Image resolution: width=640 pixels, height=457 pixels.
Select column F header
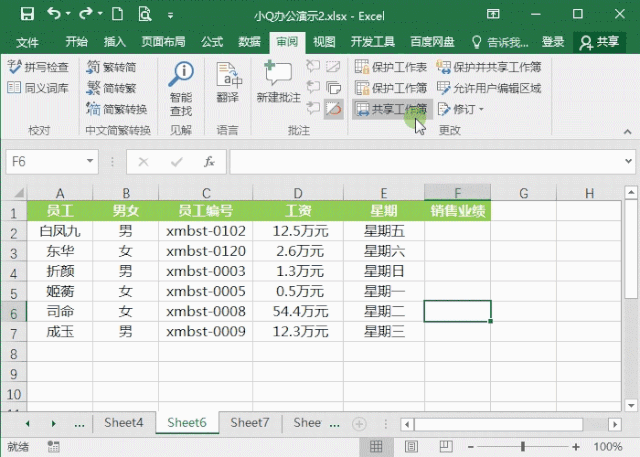[458, 193]
